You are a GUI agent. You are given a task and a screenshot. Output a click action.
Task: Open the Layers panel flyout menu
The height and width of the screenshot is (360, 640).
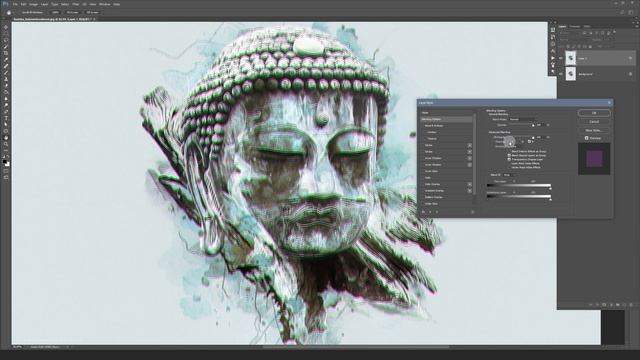pos(637,27)
